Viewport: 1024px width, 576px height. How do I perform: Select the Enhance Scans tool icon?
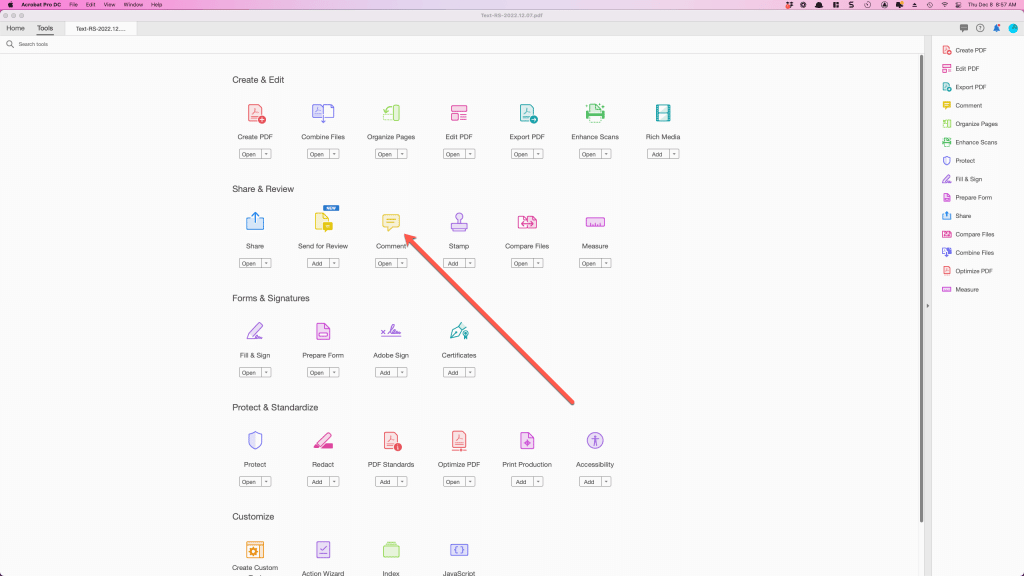coord(595,113)
